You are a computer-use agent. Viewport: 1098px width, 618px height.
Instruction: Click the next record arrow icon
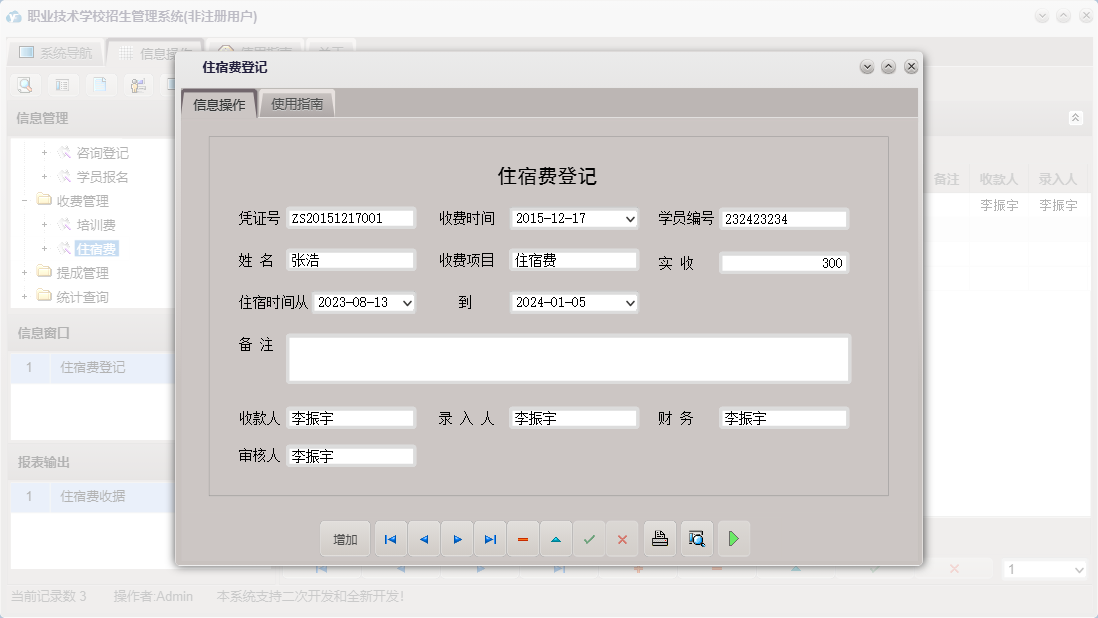click(457, 539)
